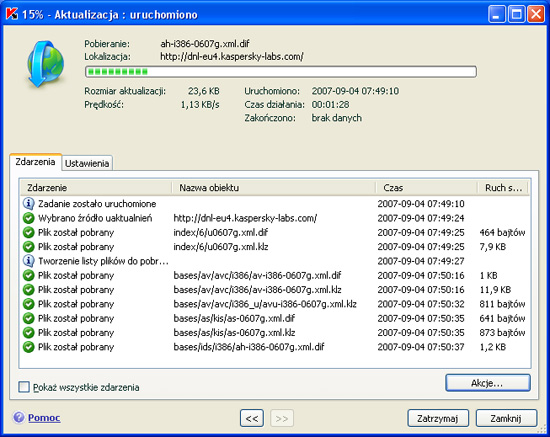This screenshot has height=437, width=550.
Task: Click the green check for av-i386-0607g.xml.dif row
Action: coord(28,275)
